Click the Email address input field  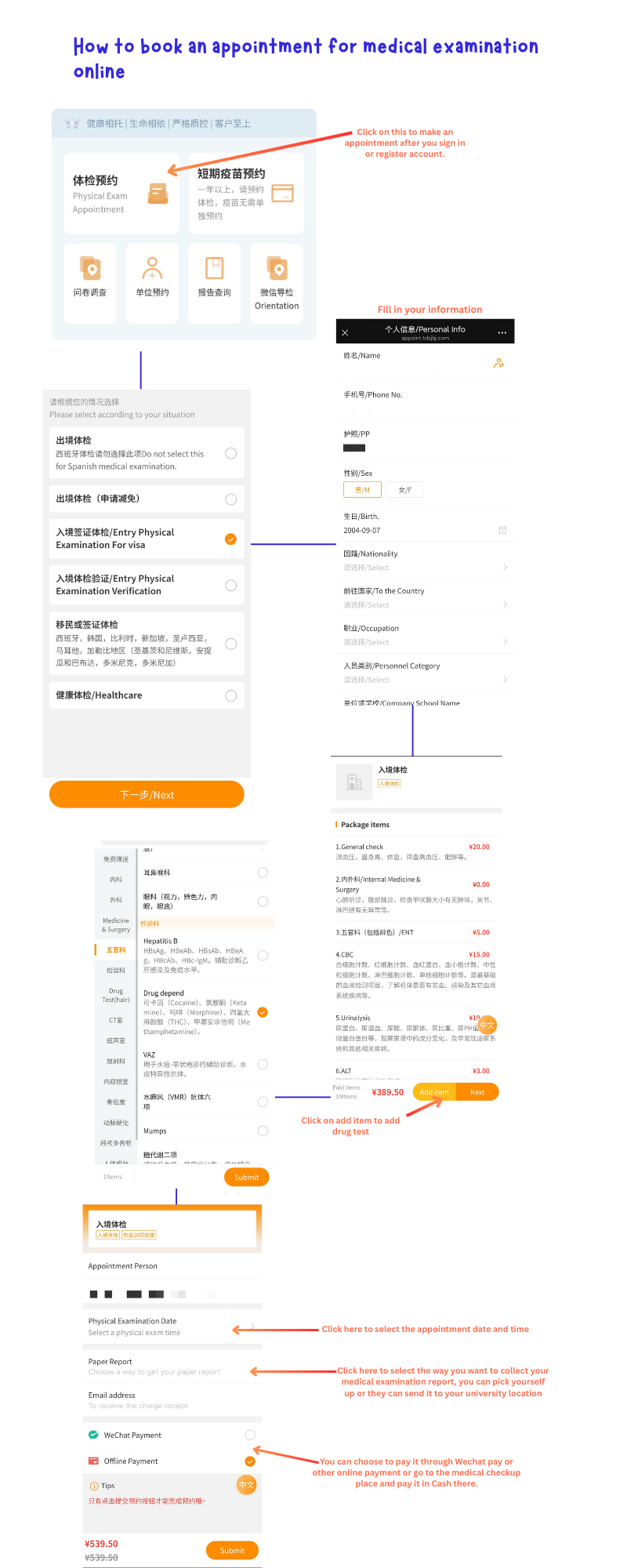tap(172, 1399)
